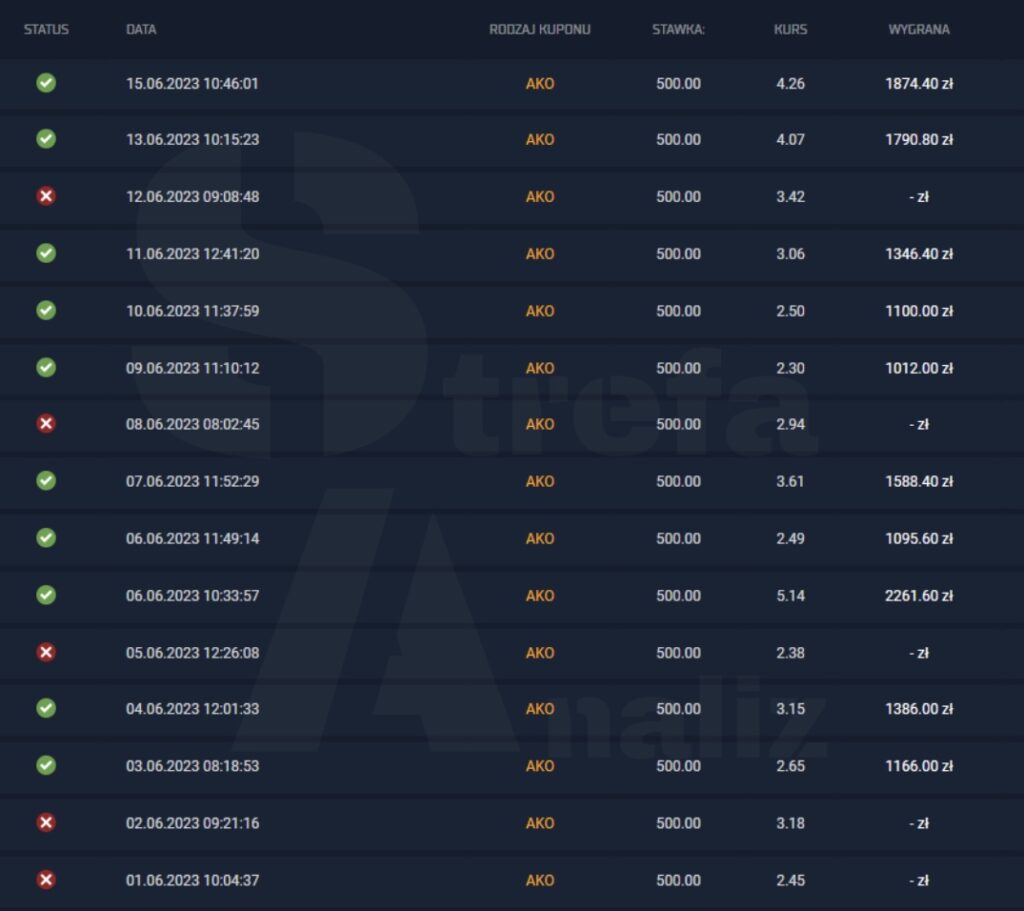Click winnings 2261.60 zł
This screenshot has height=911, width=1024.
[919, 596]
